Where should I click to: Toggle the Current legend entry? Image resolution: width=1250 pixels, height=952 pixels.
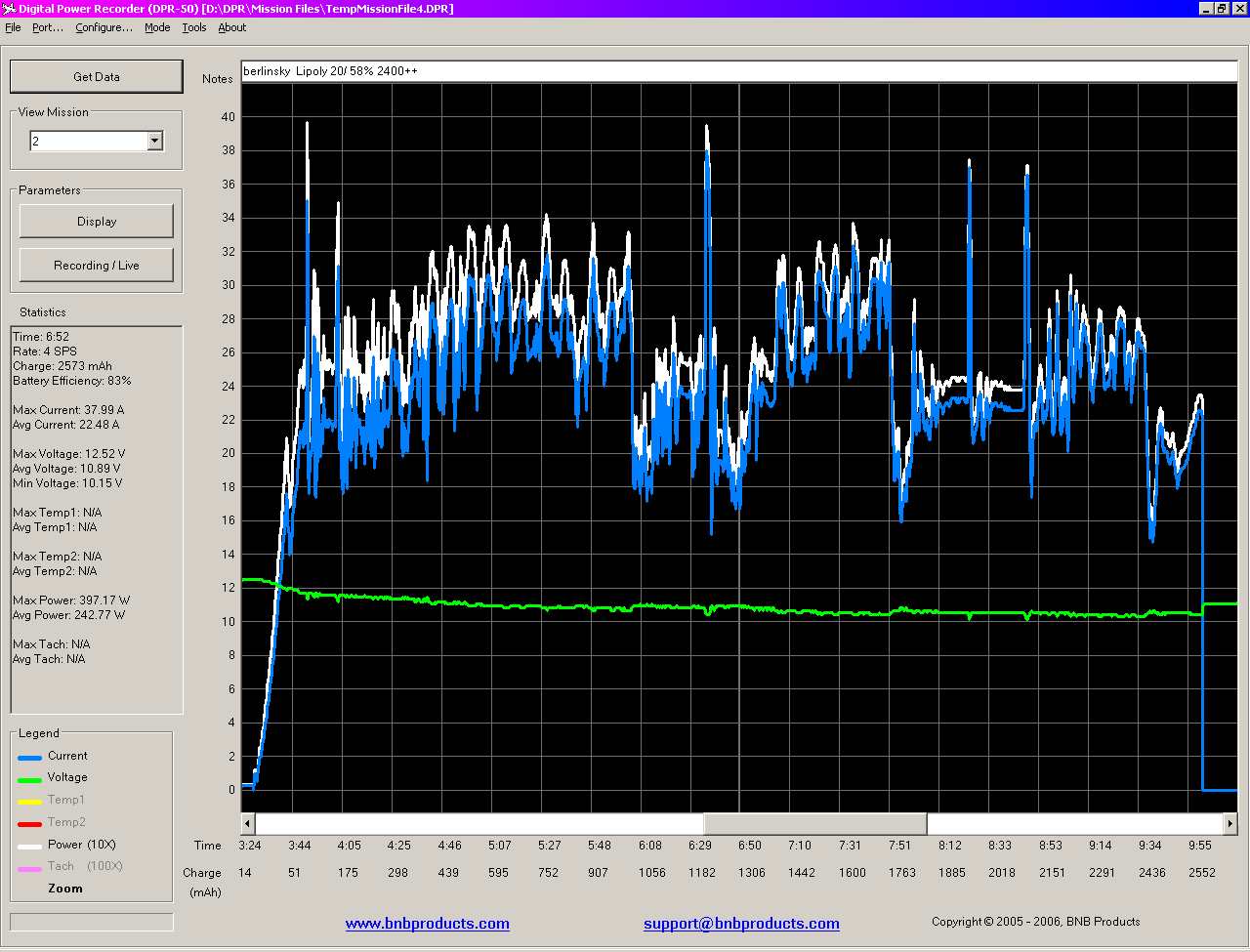pyautogui.click(x=67, y=756)
